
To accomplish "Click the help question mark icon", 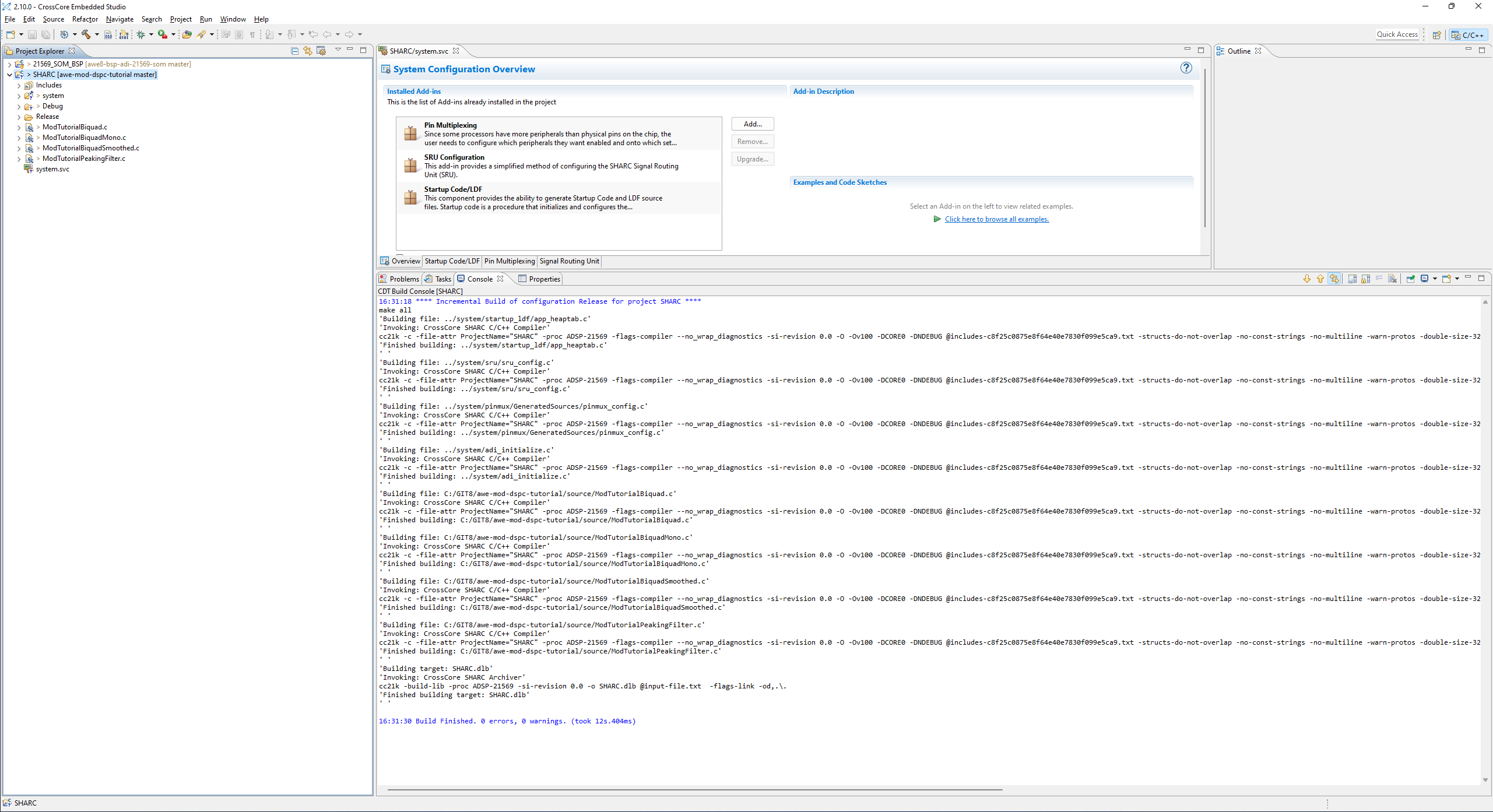I will 1186,68.
